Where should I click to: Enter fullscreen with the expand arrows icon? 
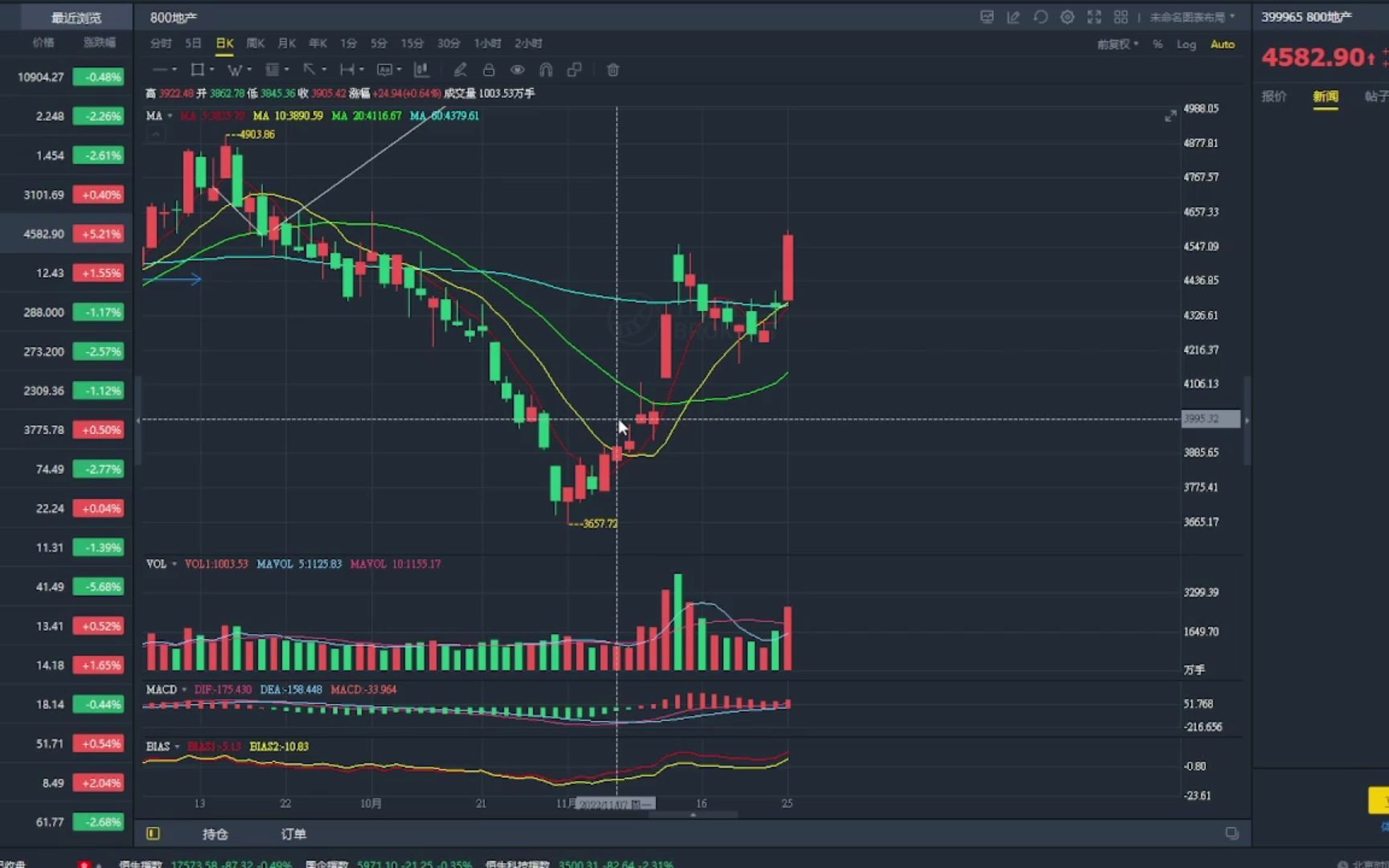pos(1094,17)
